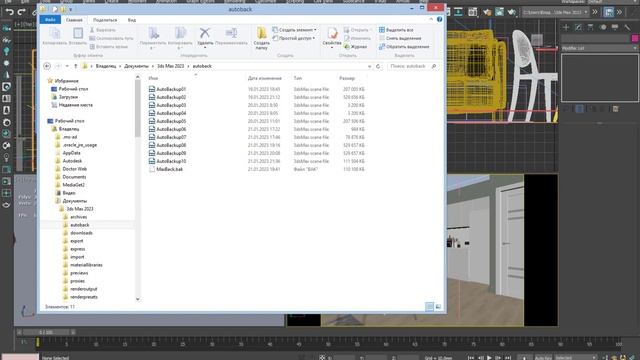The height and width of the screenshot is (360, 640).
Task: Click the 3ds Max Undo arrow
Action: (9, 11)
